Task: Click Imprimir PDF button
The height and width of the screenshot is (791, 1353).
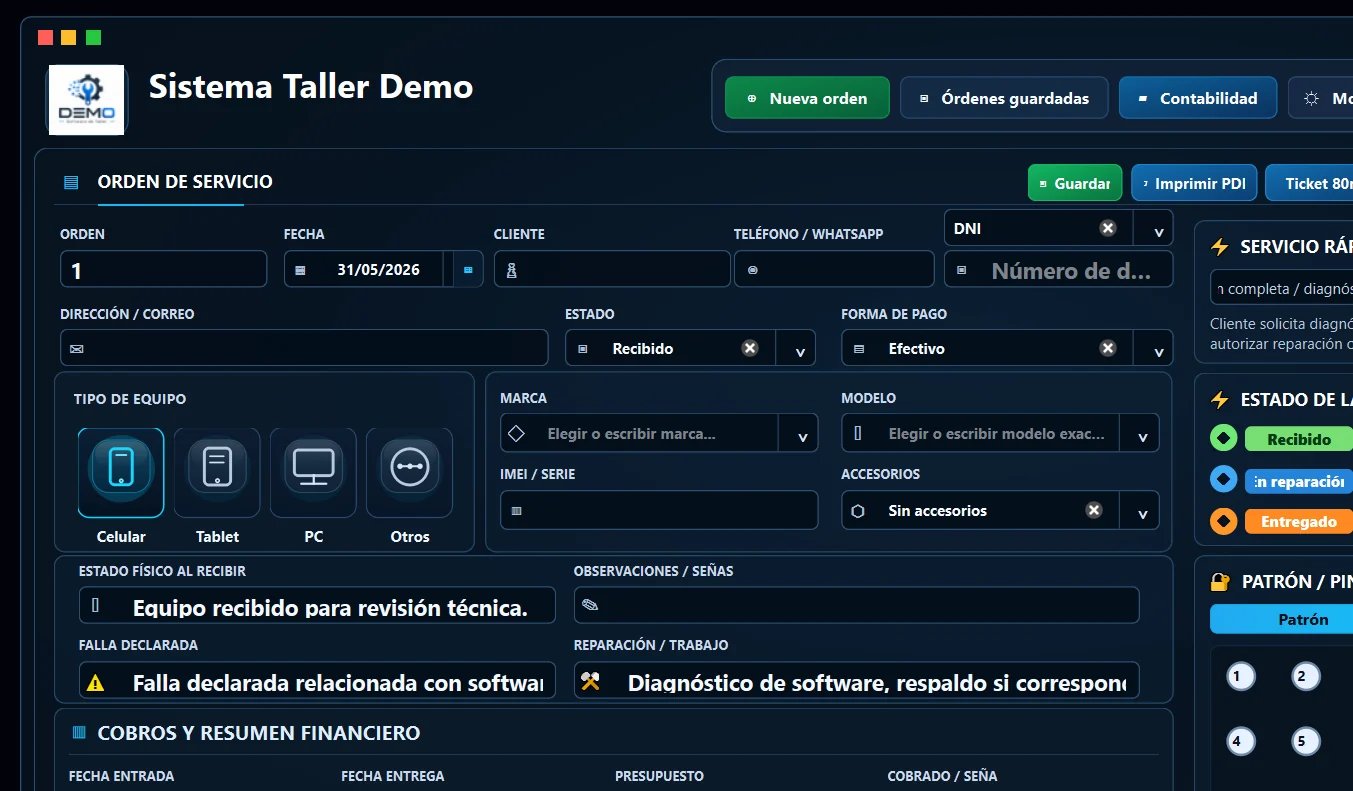Action: (x=1192, y=183)
